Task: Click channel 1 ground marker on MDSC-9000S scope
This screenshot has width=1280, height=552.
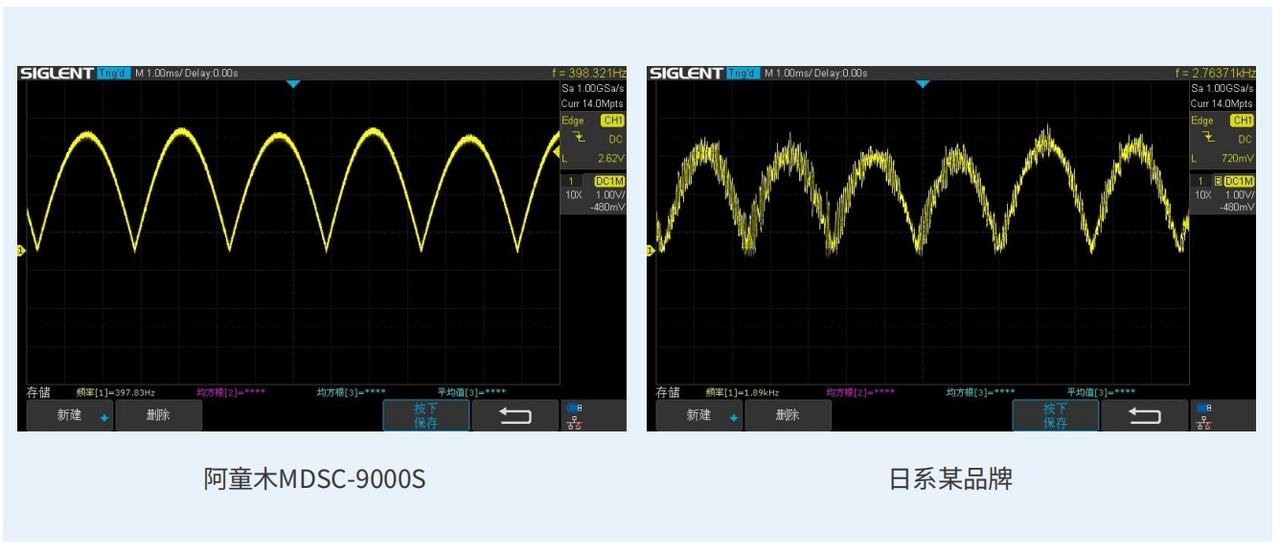Action: coord(21,250)
